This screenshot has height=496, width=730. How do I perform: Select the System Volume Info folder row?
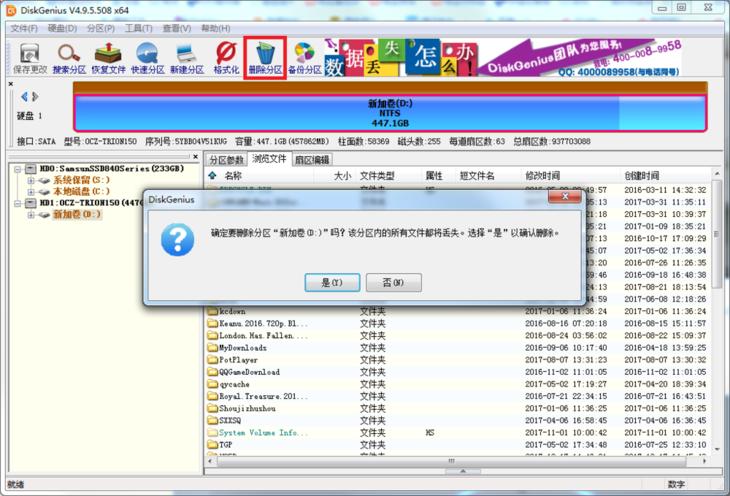click(458, 433)
